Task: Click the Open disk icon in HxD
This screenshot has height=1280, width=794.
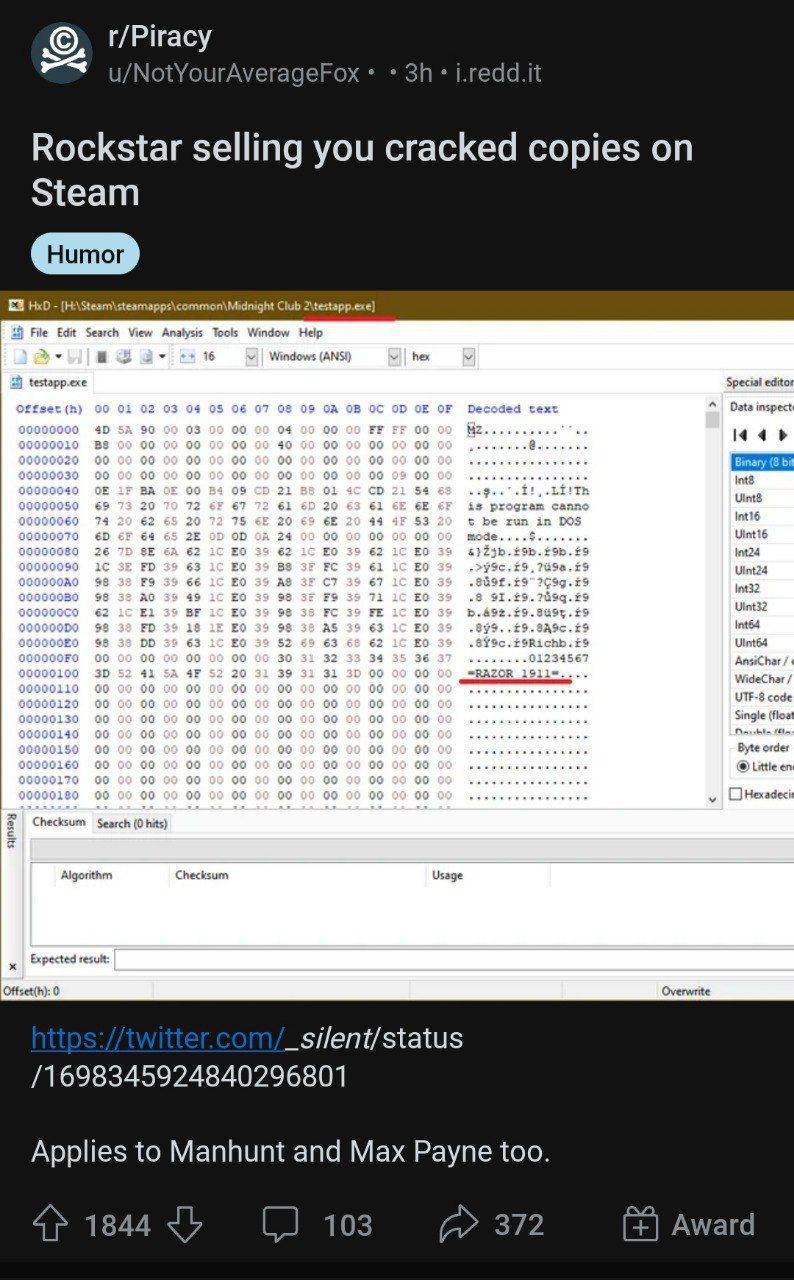Action: point(123,357)
